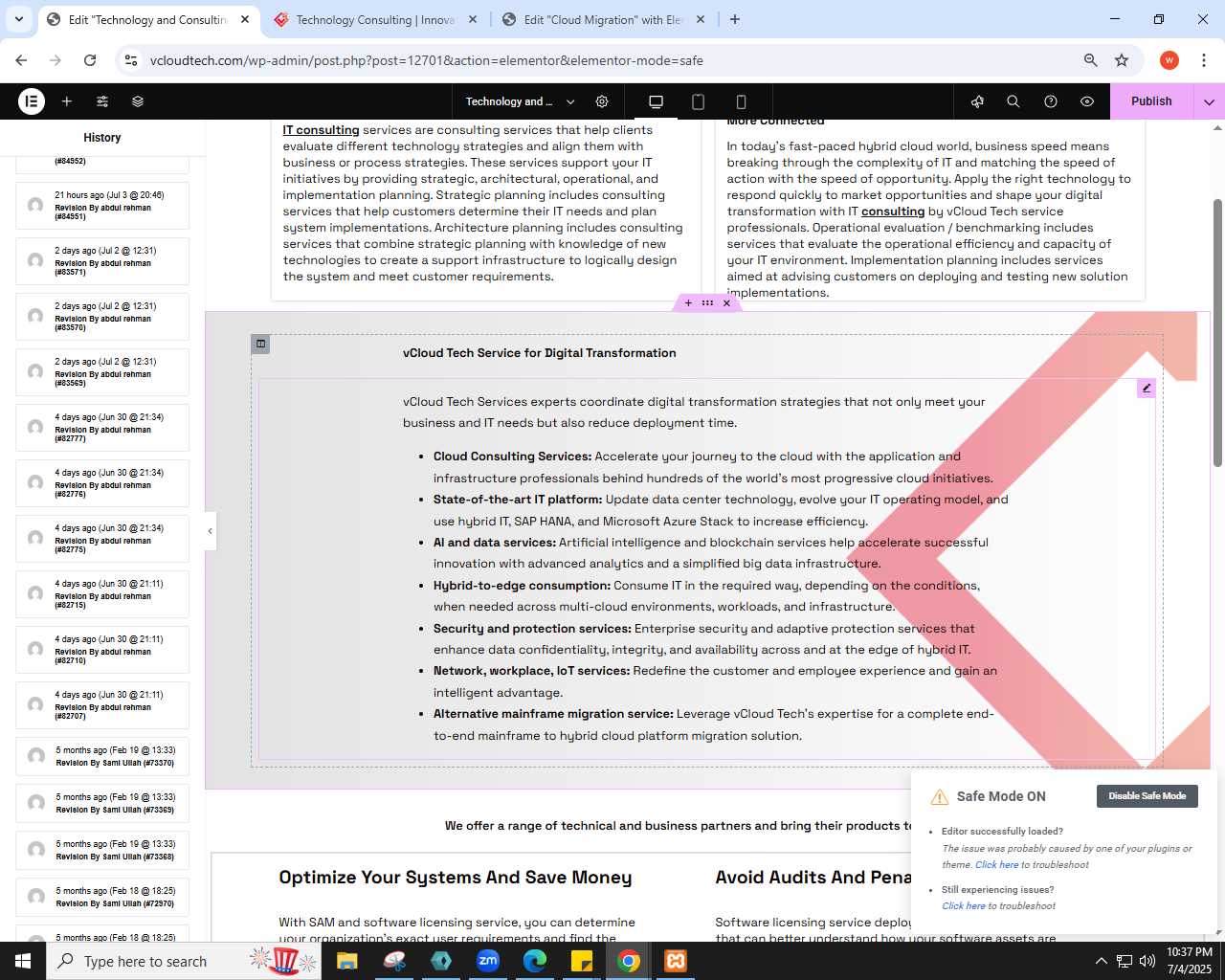Switch to Technology Consulting browser tab
Screen dimensions: 1225x980
[x=375, y=19]
